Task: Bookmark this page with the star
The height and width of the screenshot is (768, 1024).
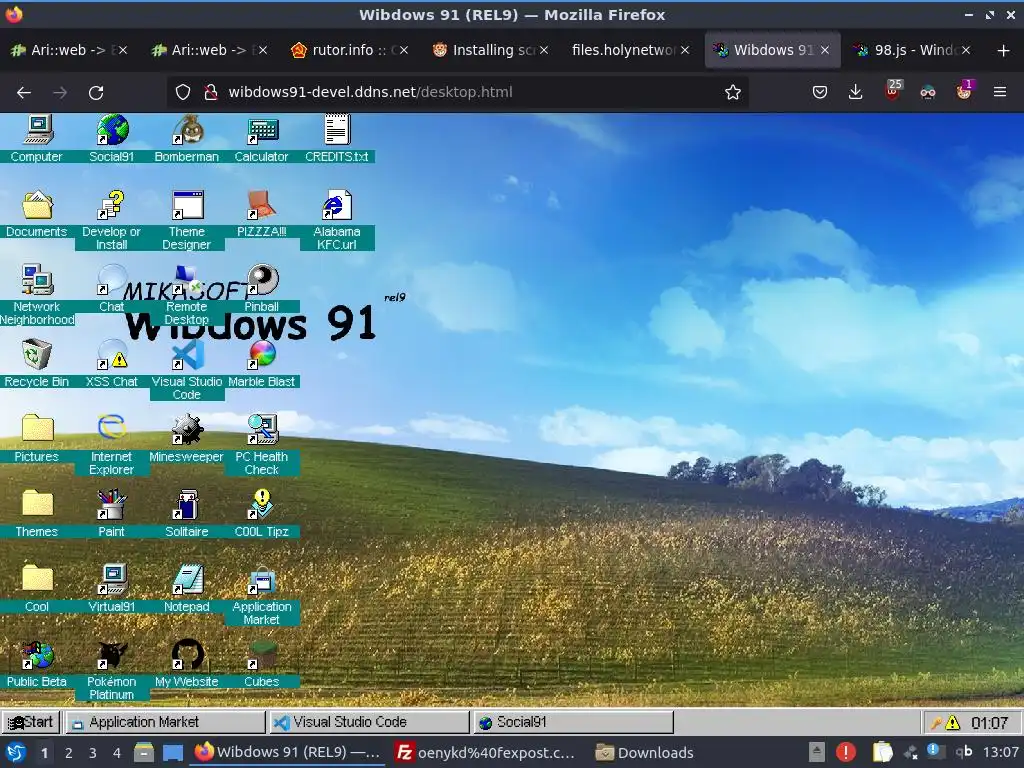Action: click(733, 92)
